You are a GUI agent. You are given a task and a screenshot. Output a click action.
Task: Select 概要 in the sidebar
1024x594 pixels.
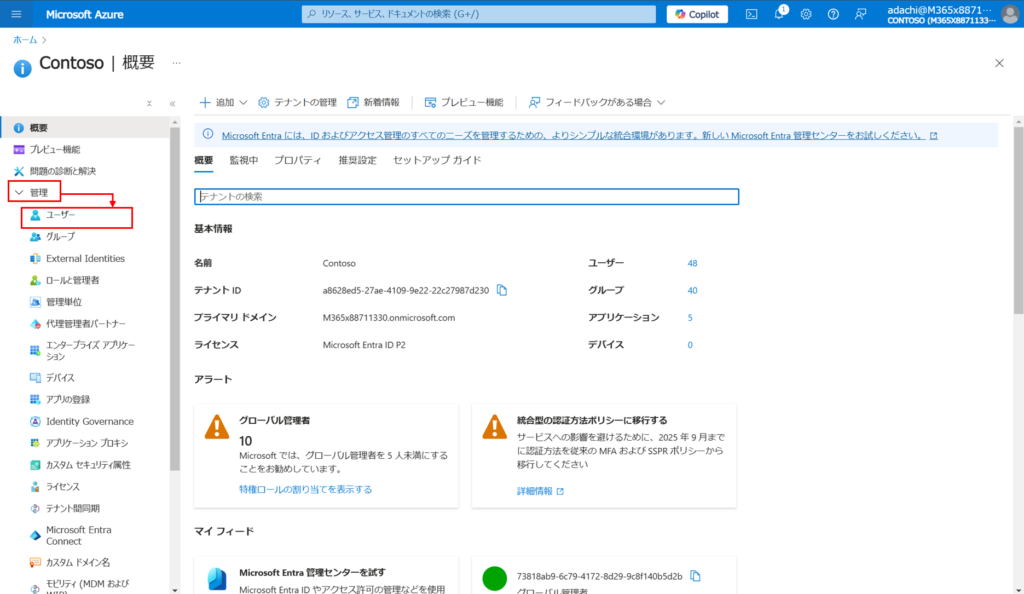[85, 128]
